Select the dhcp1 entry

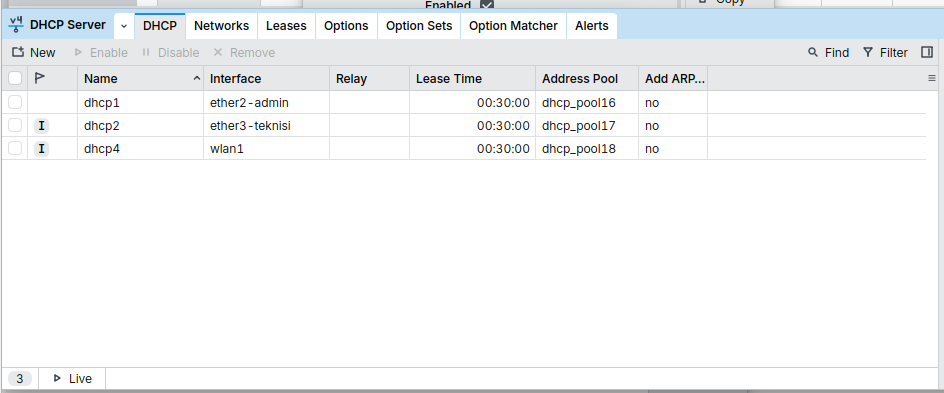click(102, 103)
